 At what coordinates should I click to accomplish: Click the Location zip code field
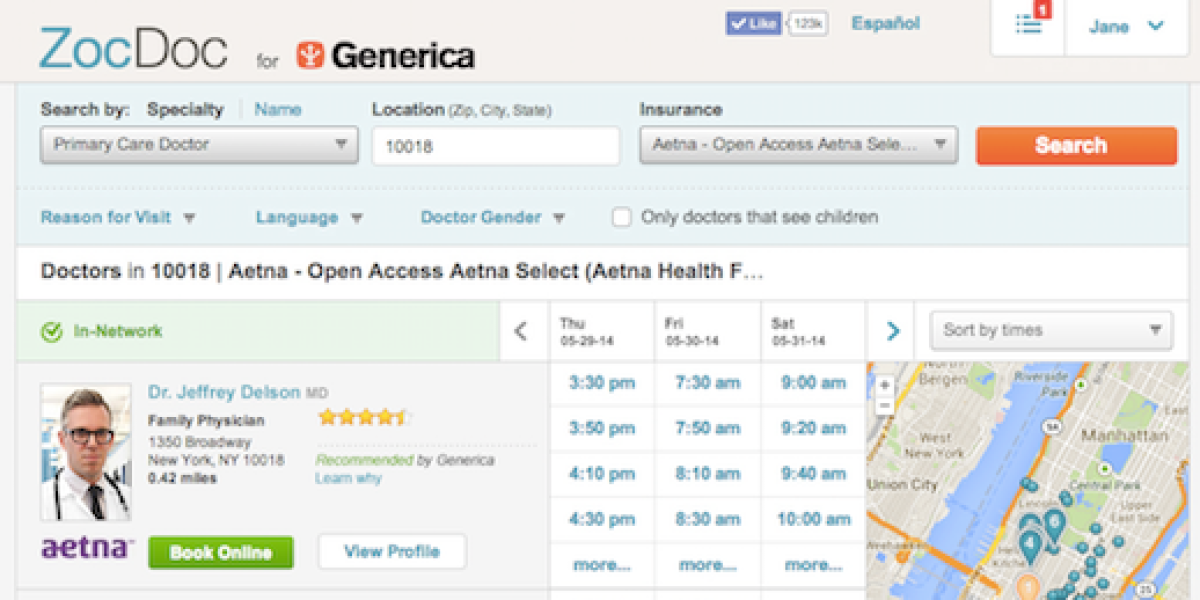coord(495,146)
